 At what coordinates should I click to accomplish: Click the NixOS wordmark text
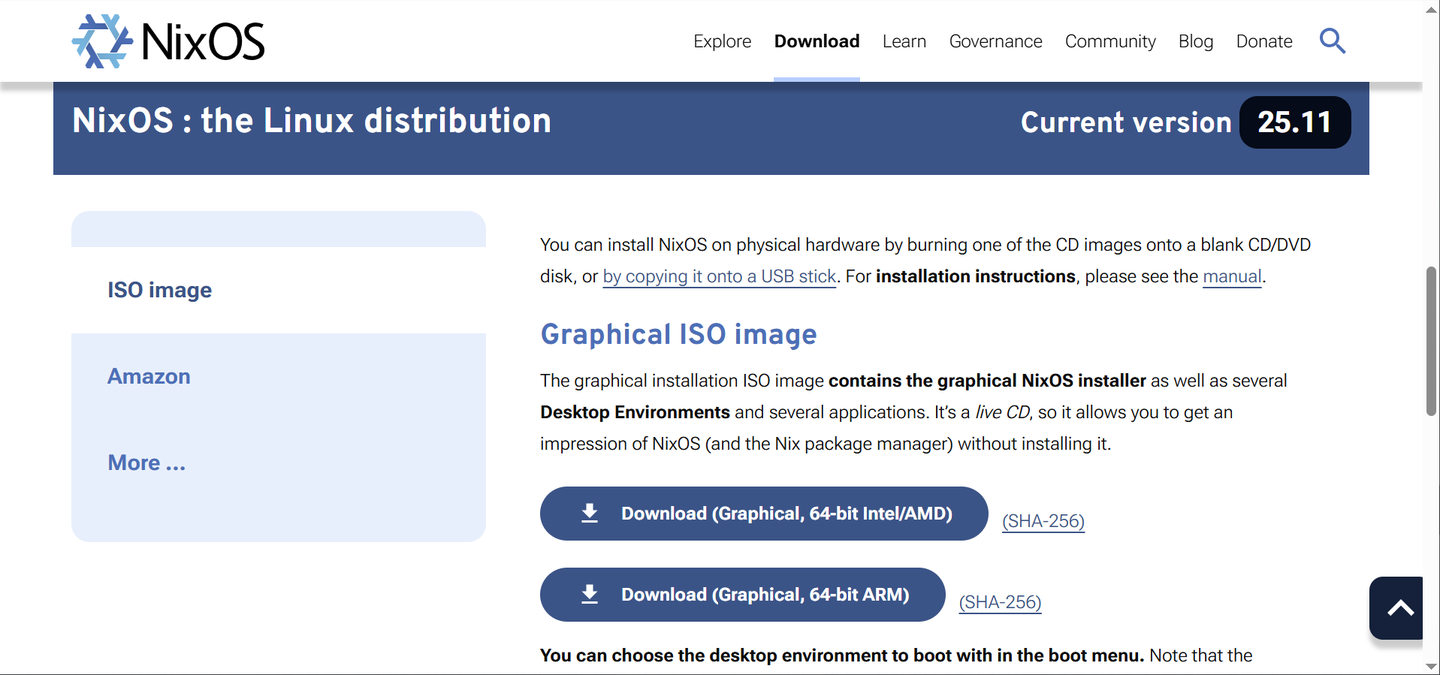click(203, 42)
